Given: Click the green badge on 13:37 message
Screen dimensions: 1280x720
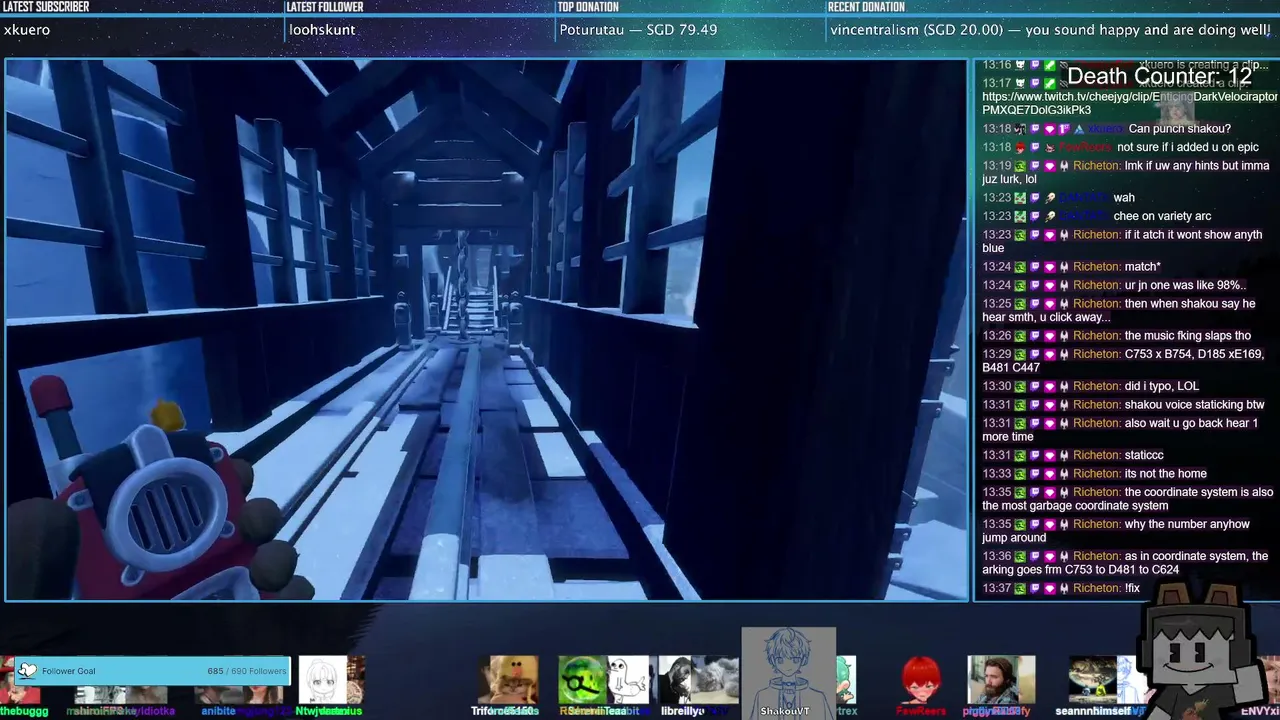Looking at the screenshot, I should [1020, 589].
